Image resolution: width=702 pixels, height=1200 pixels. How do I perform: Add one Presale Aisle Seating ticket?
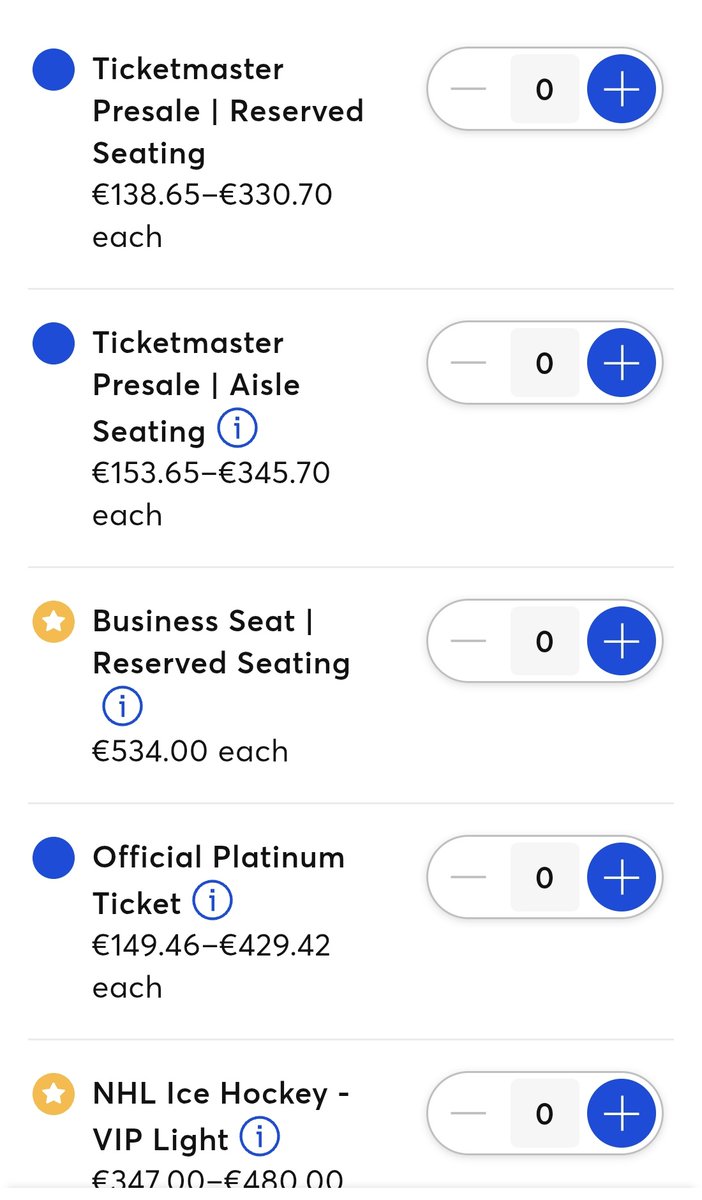tap(621, 363)
